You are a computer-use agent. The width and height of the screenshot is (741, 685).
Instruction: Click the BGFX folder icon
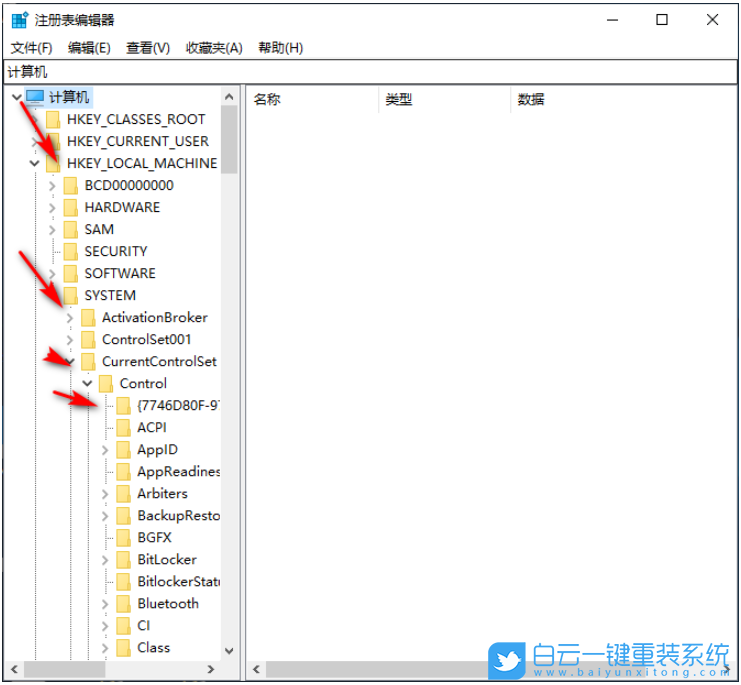[123, 538]
